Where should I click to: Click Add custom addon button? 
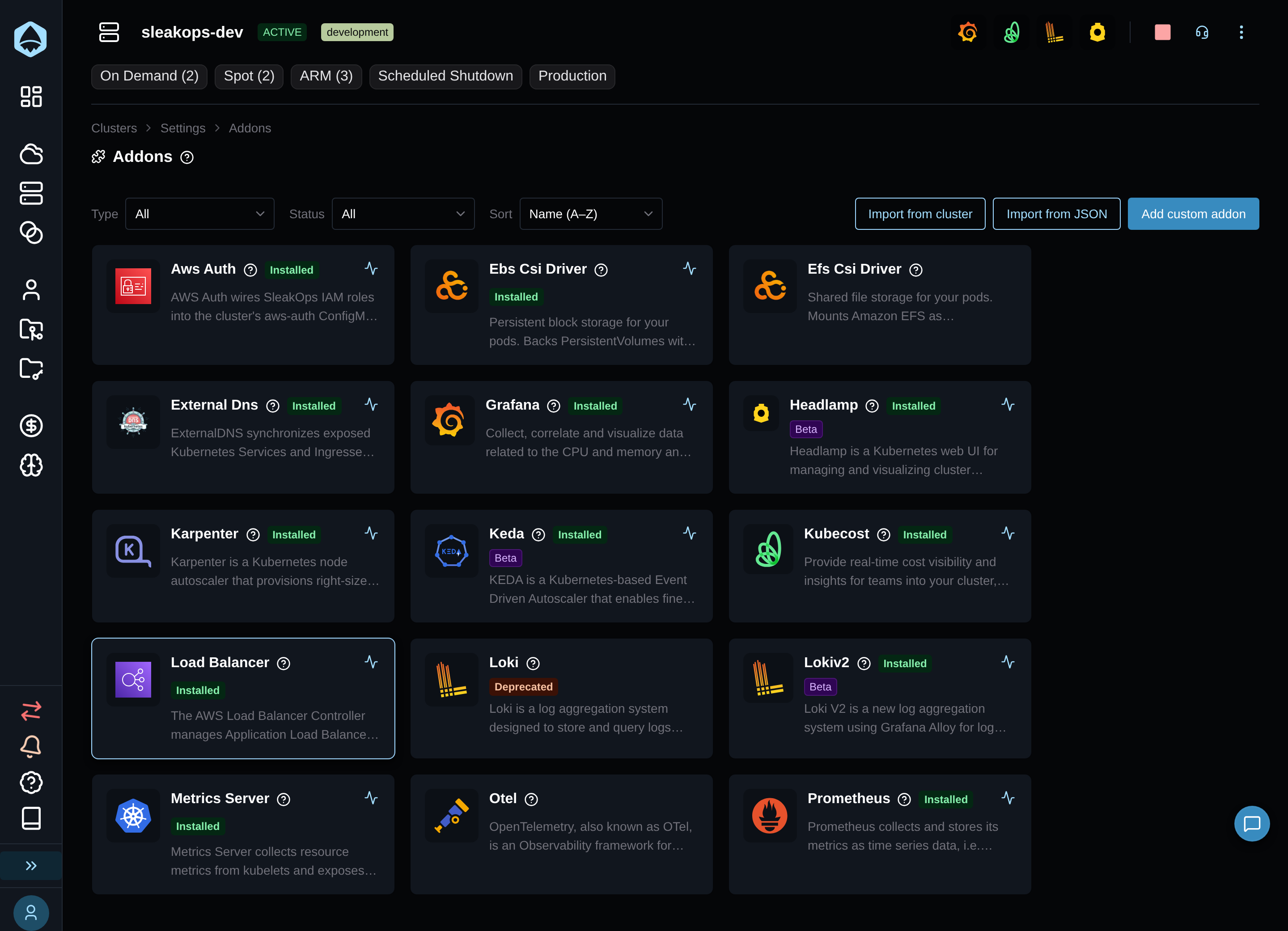pos(1194,214)
